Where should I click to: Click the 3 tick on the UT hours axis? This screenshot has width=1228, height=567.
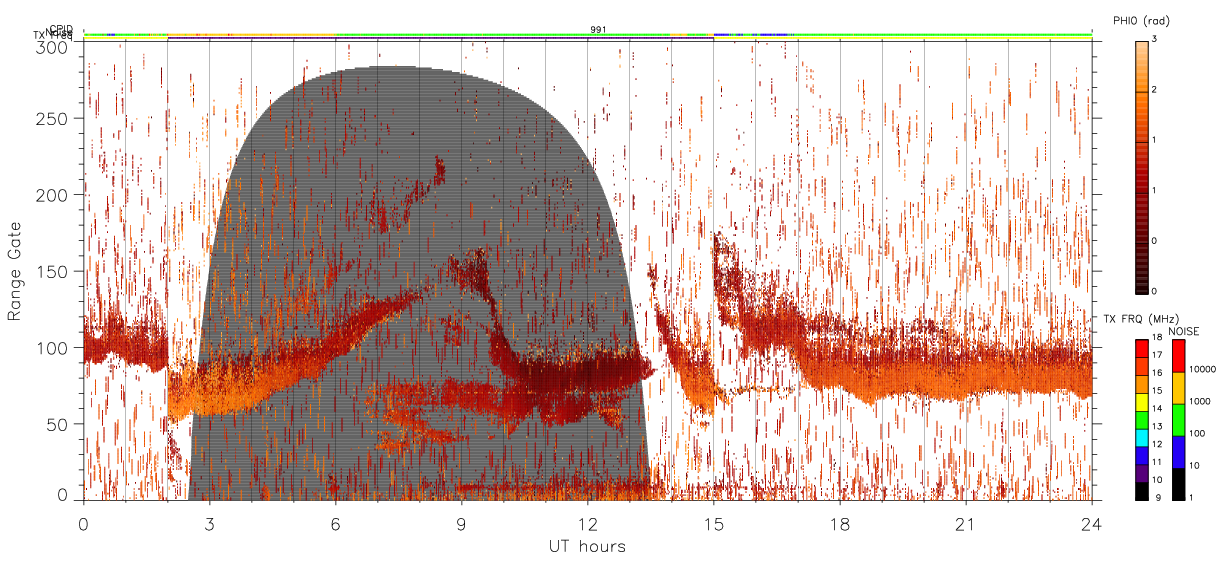tap(209, 523)
